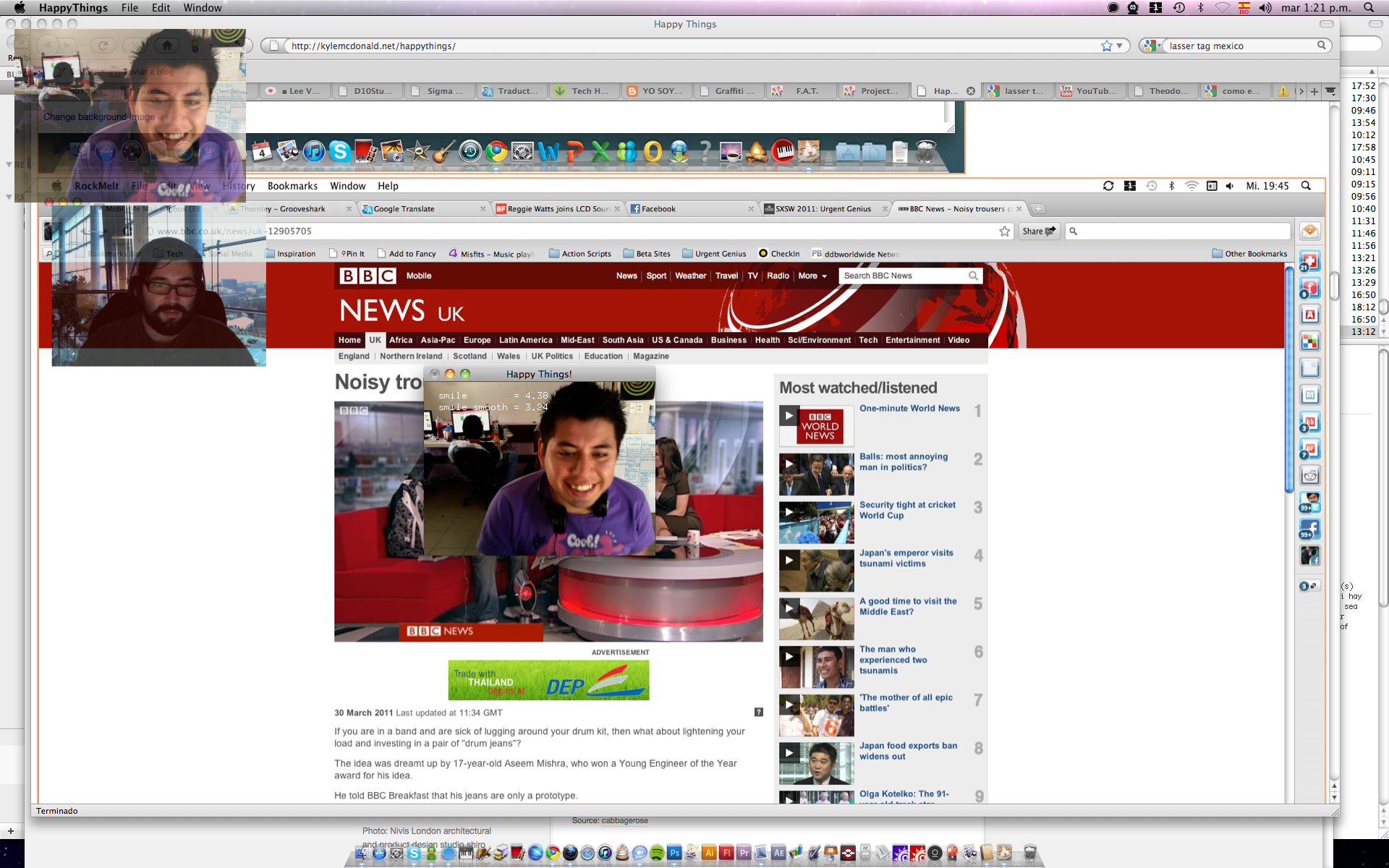Image resolution: width=1389 pixels, height=868 pixels.
Task: Click the Firefox window toolbar toggle pill button
Action: click(1326, 24)
